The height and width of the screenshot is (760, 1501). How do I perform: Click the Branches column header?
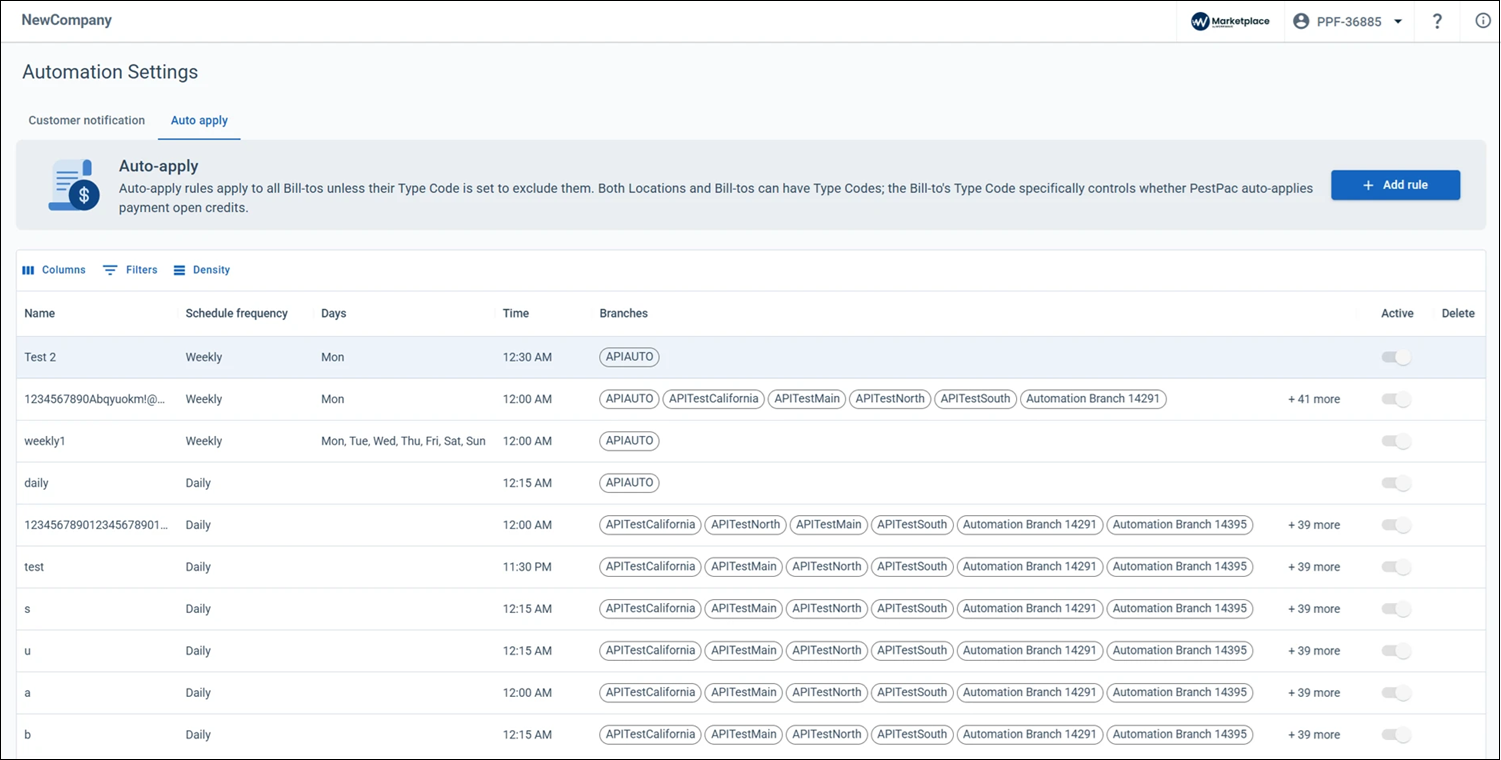point(624,313)
